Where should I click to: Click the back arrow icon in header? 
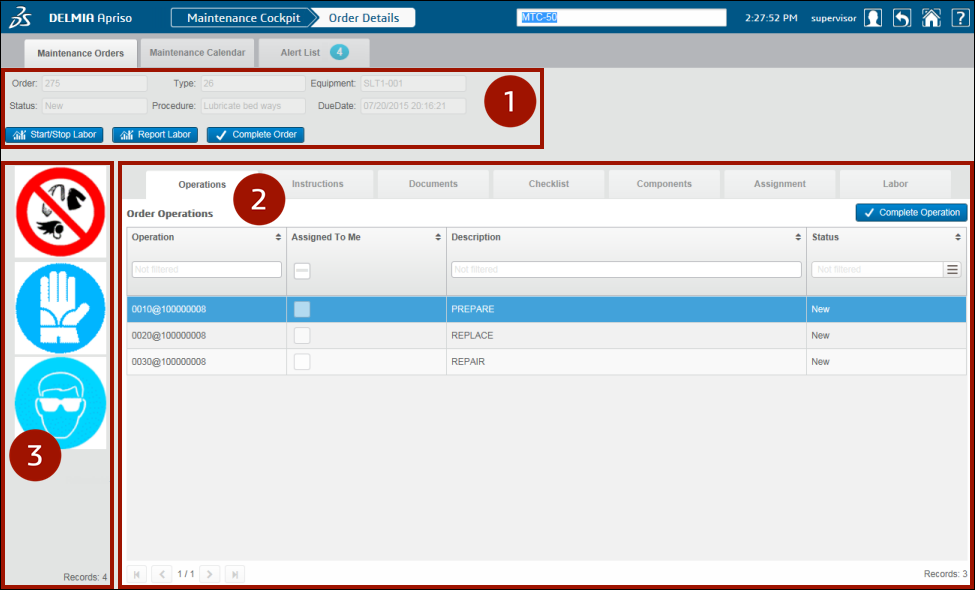pyautogui.click(x=902, y=18)
